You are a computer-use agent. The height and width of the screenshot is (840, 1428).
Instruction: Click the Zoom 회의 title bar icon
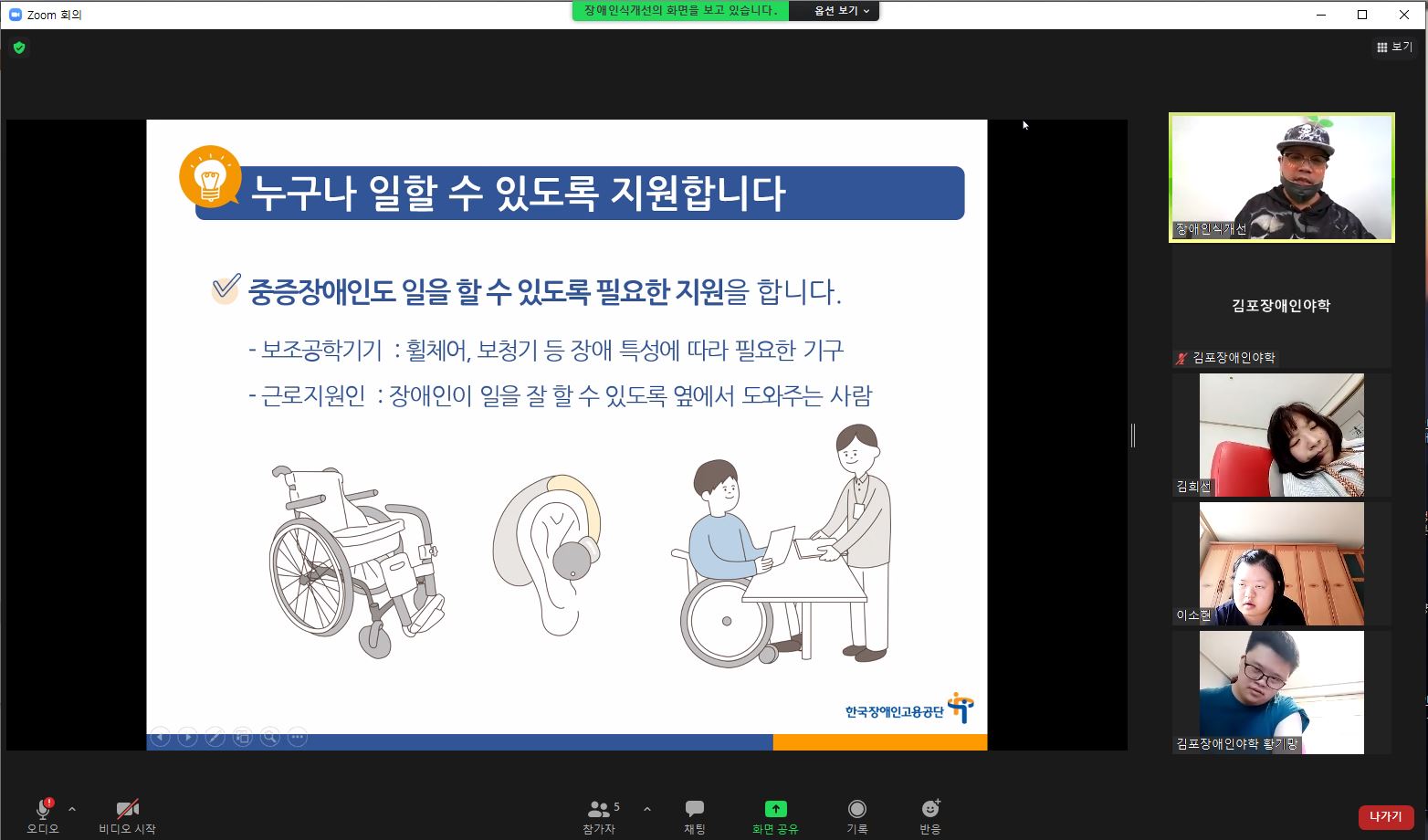click(x=15, y=15)
